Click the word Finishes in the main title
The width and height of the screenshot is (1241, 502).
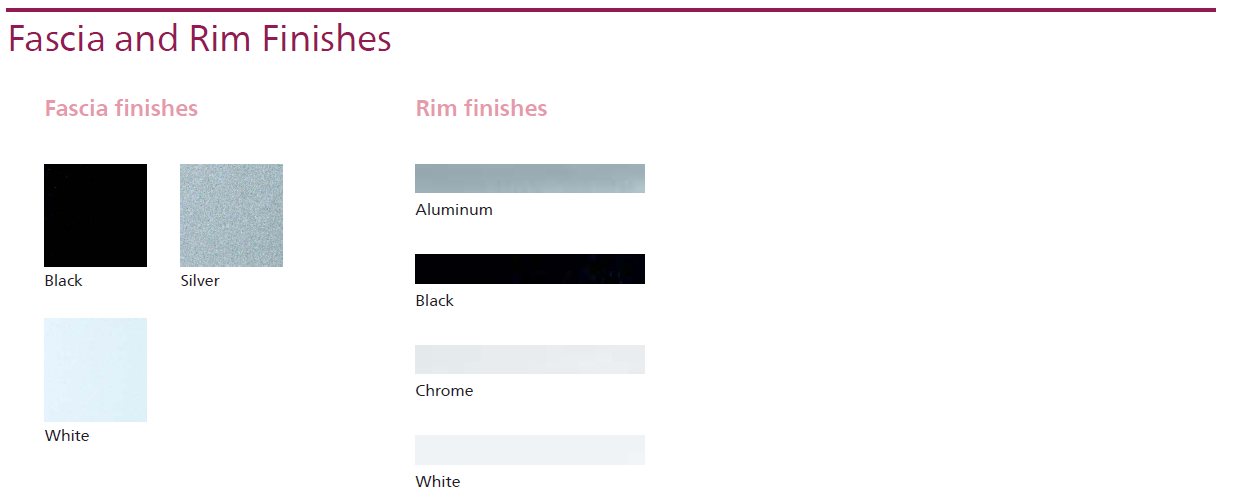click(326, 39)
